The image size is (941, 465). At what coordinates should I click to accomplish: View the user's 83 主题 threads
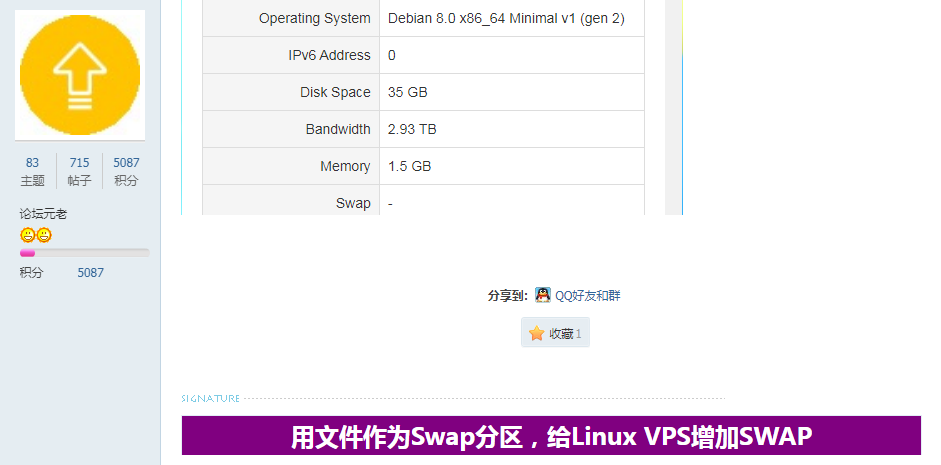tap(32, 171)
